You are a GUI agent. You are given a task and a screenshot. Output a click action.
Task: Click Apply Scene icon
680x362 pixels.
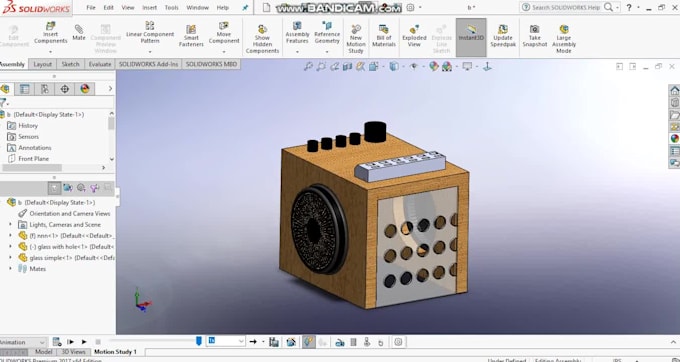[447, 66]
